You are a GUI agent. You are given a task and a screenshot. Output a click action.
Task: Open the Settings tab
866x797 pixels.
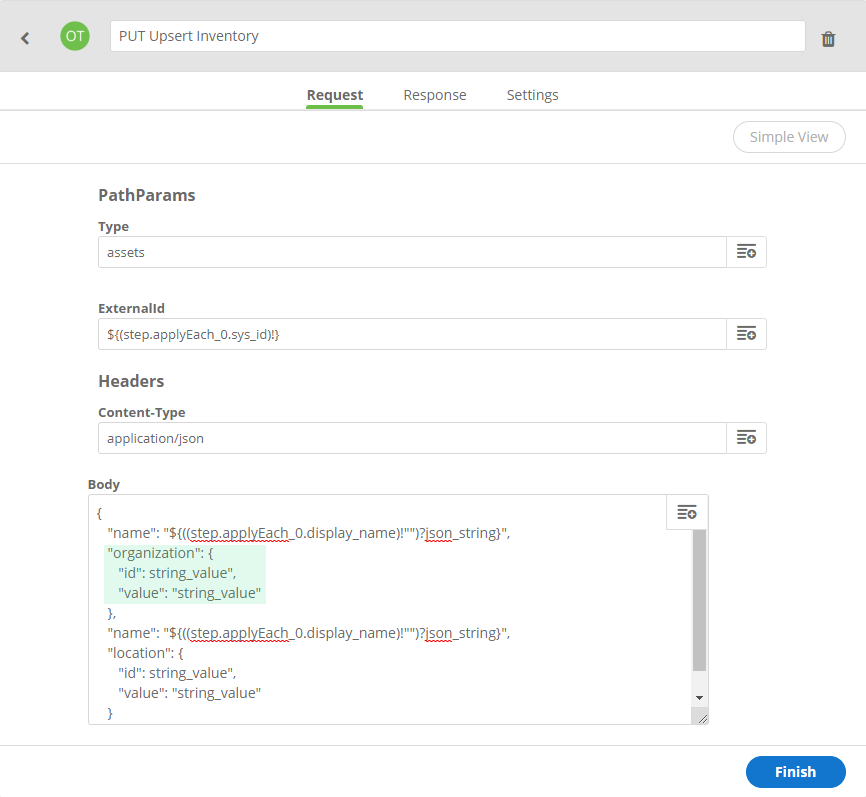532,95
